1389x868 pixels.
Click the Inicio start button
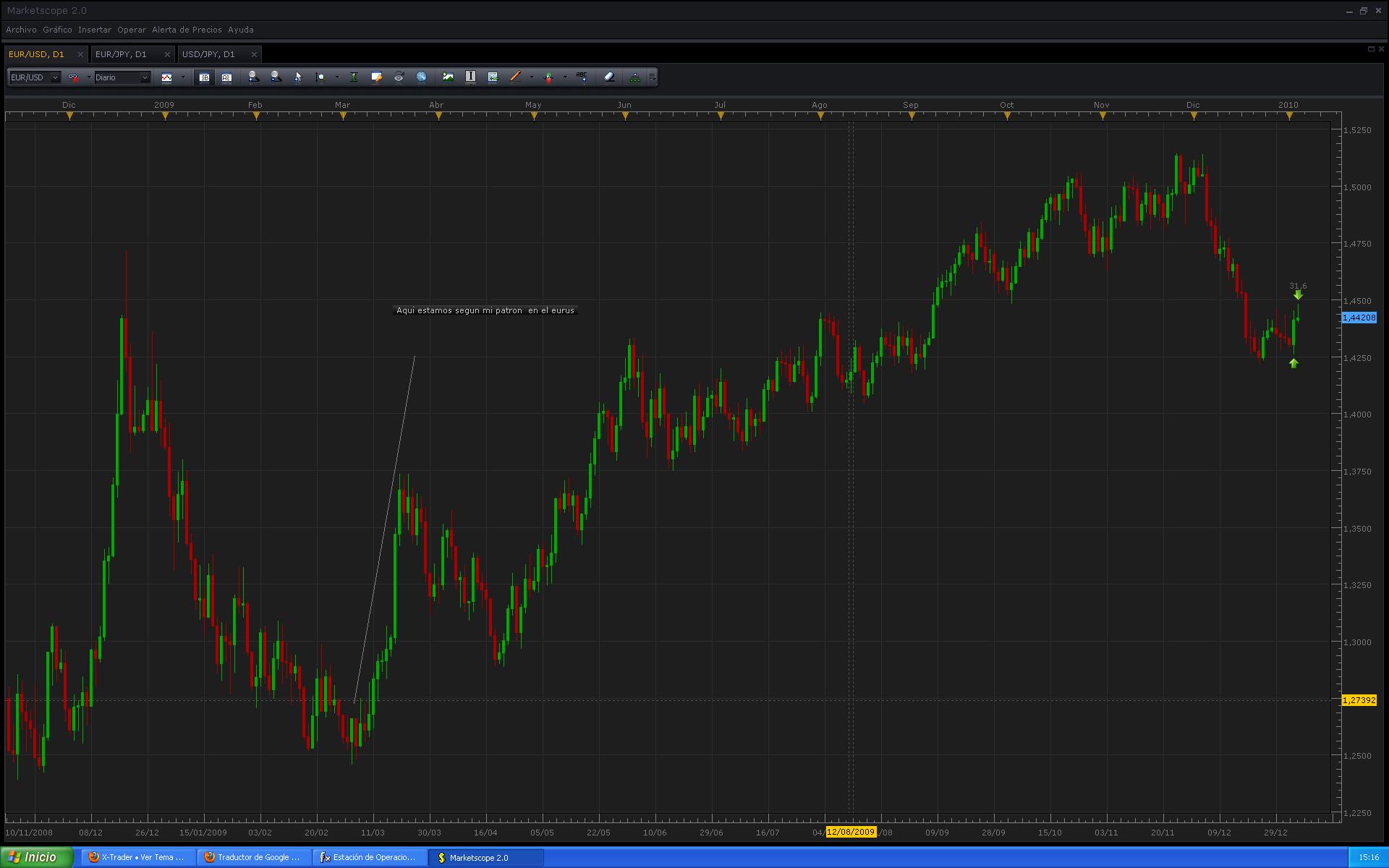[x=37, y=857]
